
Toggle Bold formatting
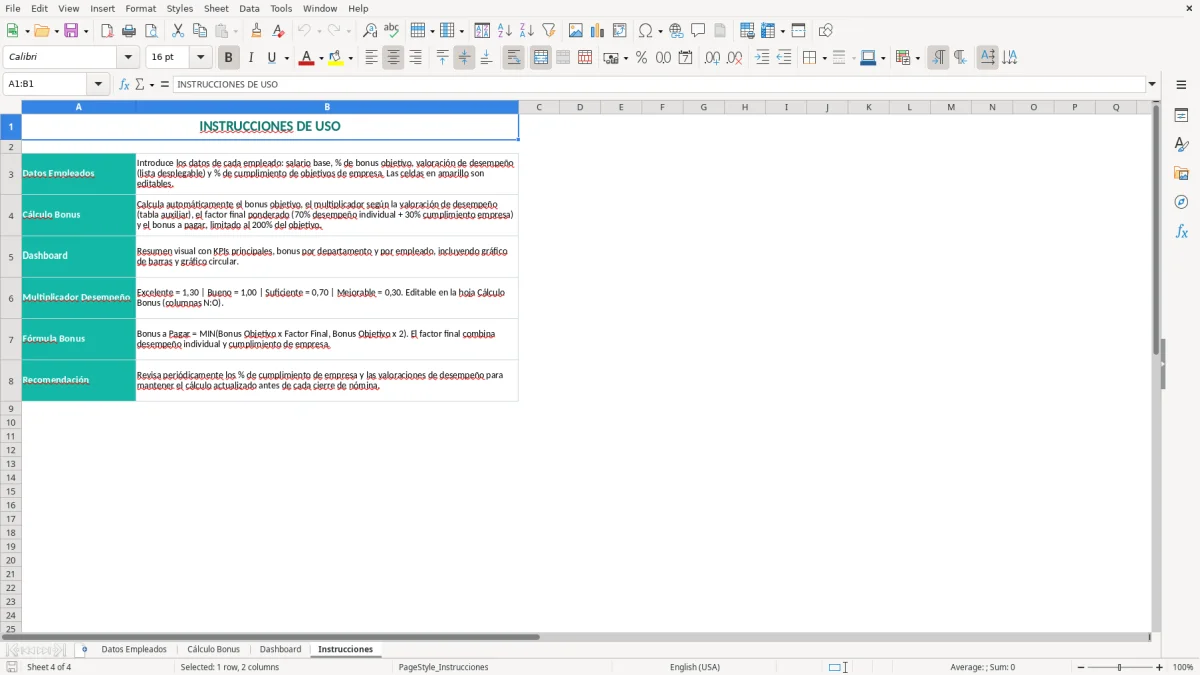tap(229, 58)
